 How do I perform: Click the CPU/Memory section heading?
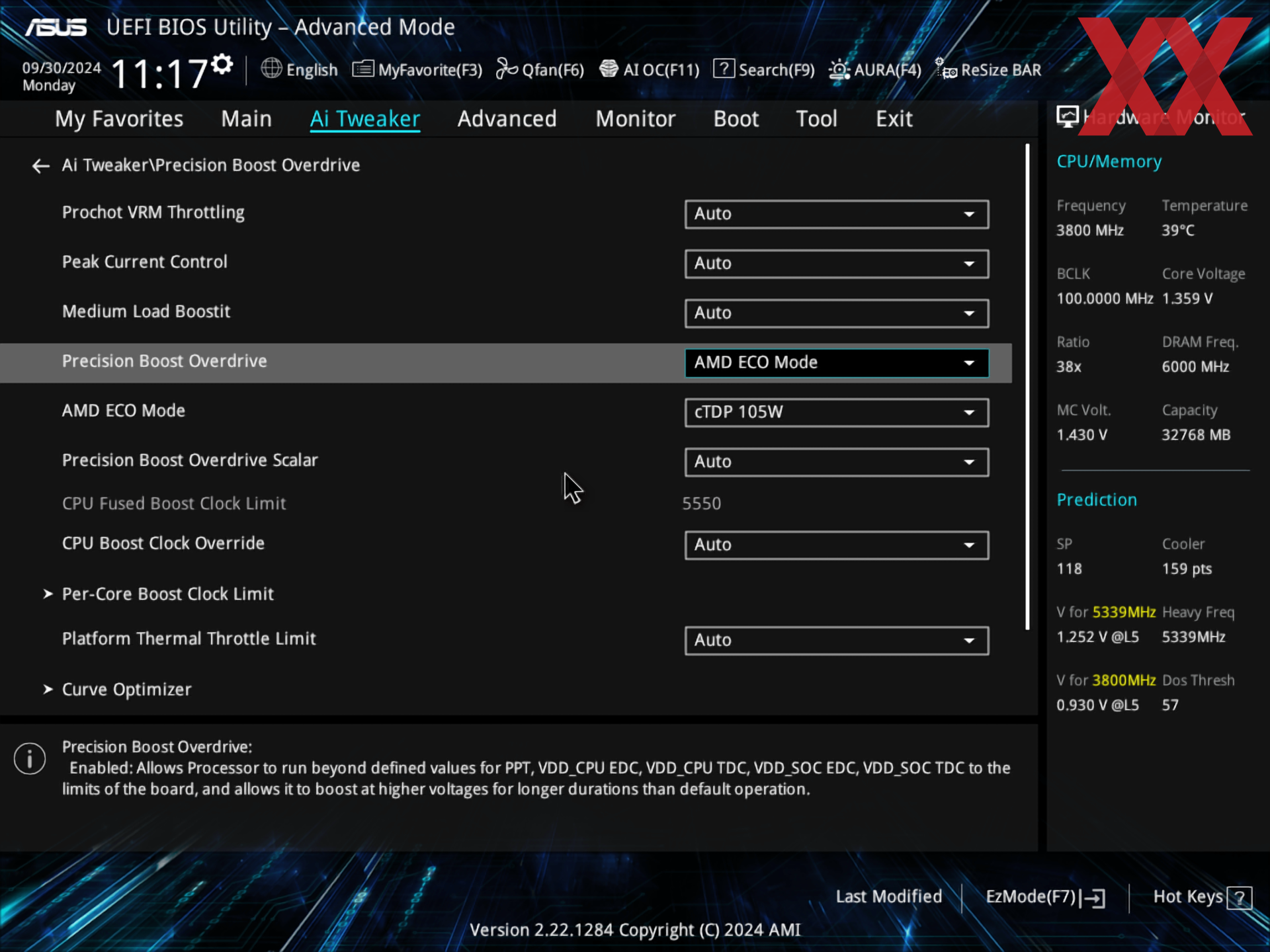click(1109, 162)
